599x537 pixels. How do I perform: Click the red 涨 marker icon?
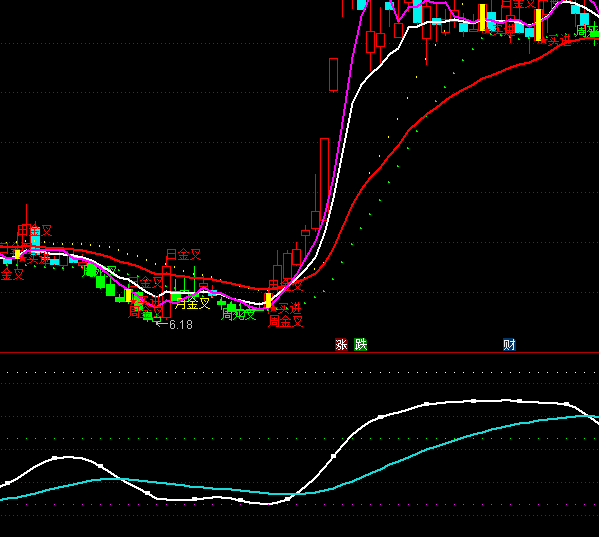tap(341, 345)
